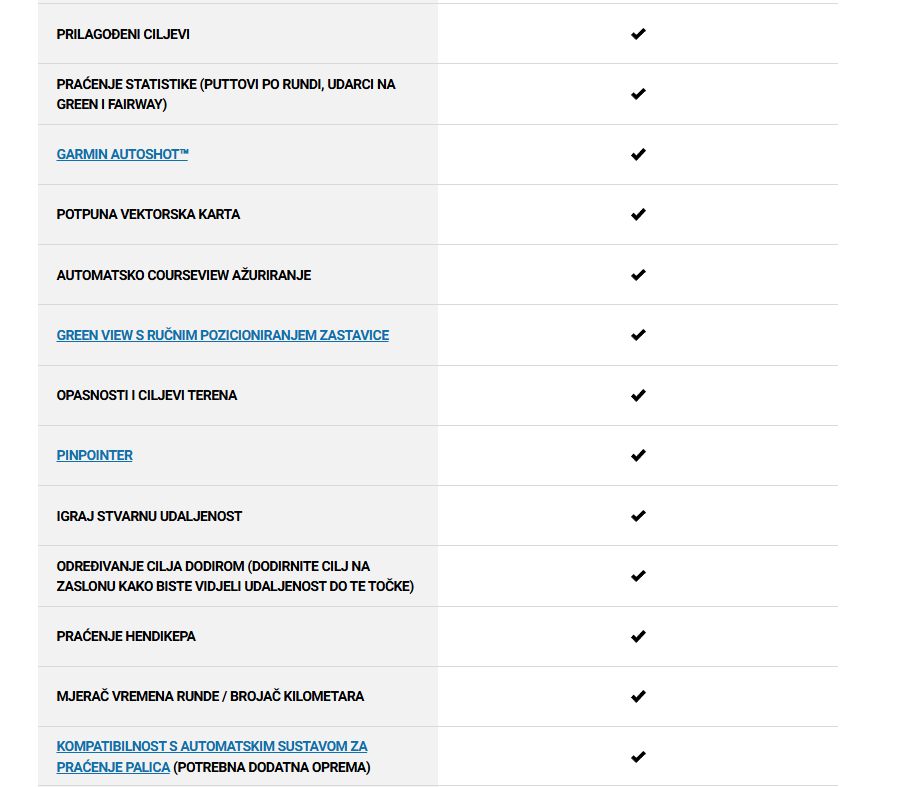Click checkmark next to PinPointer row
This screenshot has height=787, width=897.
tap(638, 455)
